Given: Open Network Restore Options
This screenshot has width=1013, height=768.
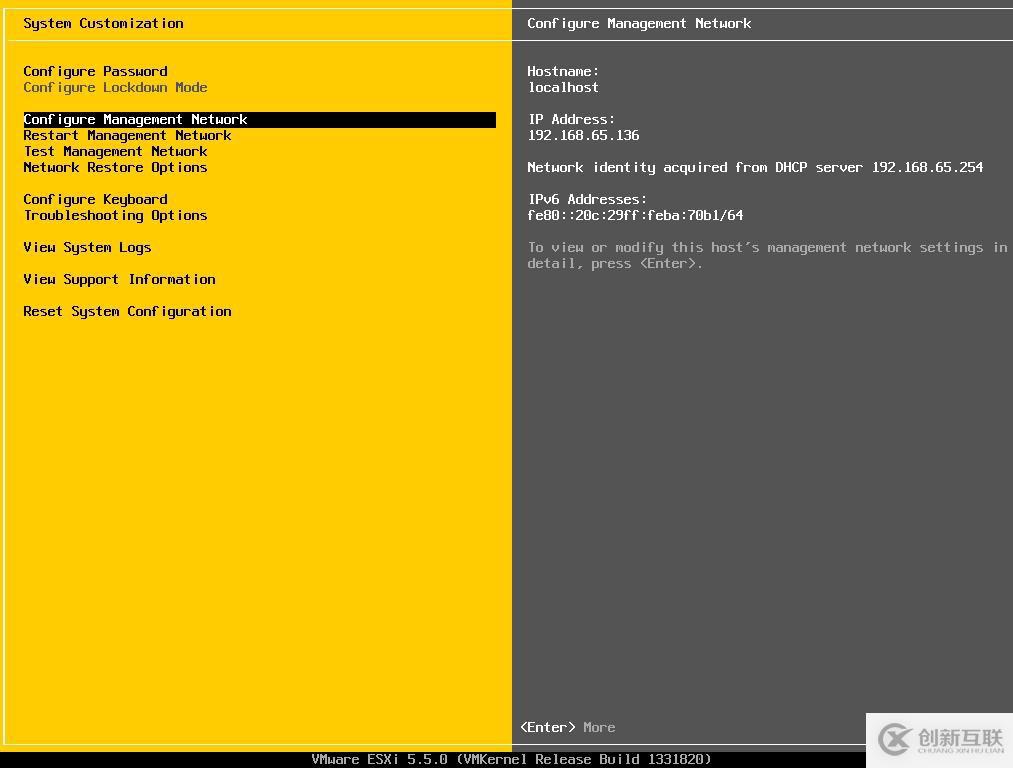Looking at the screenshot, I should pos(115,167).
